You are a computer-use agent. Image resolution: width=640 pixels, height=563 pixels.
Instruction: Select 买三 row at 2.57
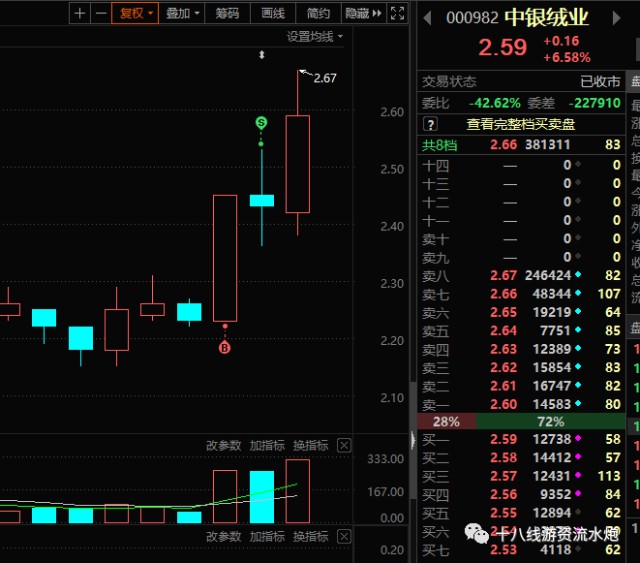(521, 476)
